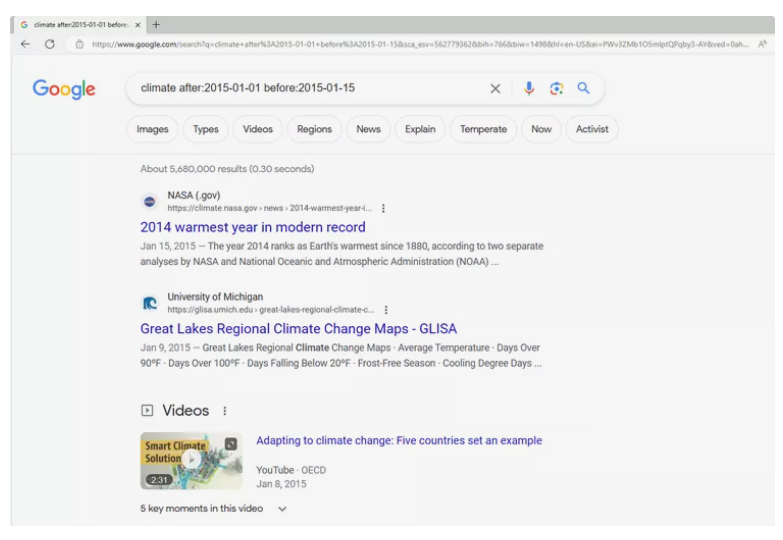Select the Activist filter chip
Image resolution: width=783 pixels, height=540 pixels.
click(x=592, y=129)
